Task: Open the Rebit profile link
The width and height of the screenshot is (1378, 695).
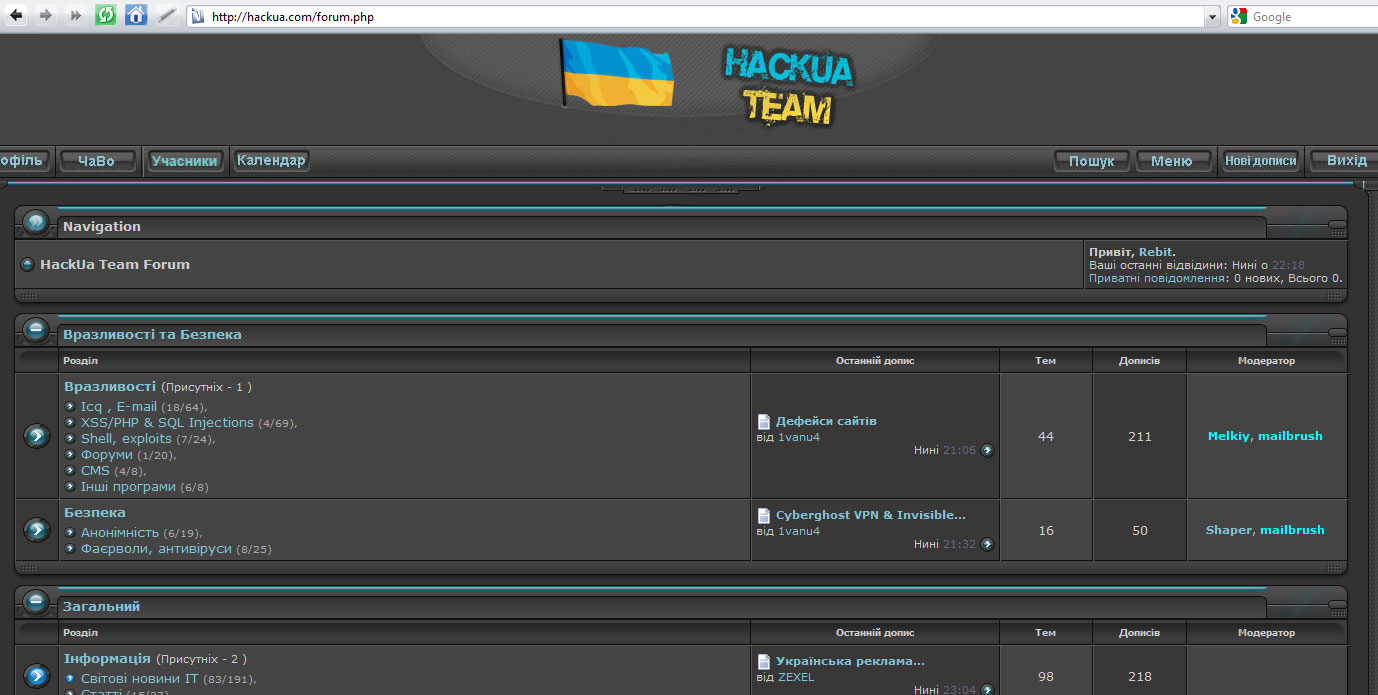Action: [1155, 252]
